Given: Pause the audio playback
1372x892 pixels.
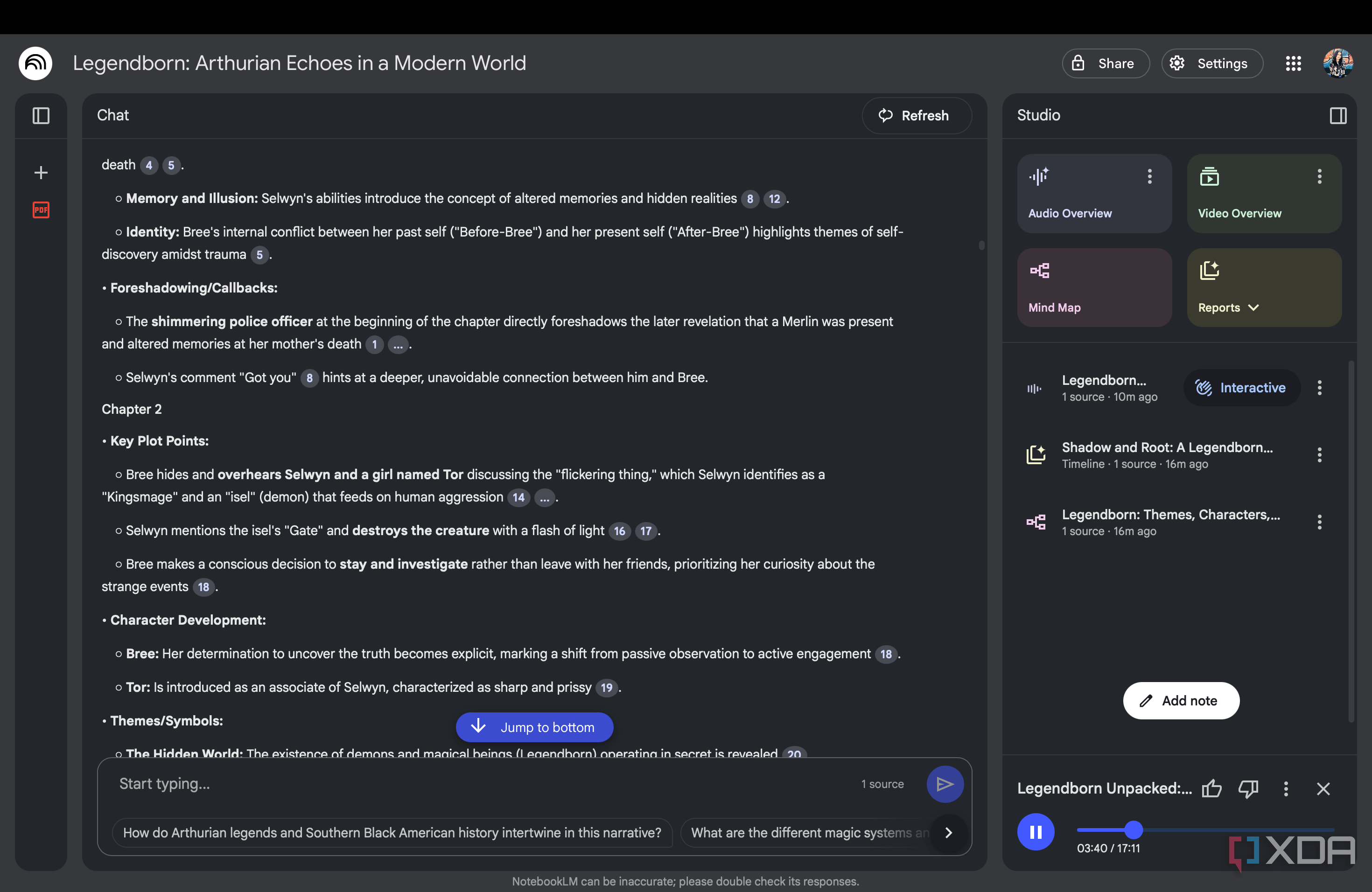Looking at the screenshot, I should pos(1036,831).
